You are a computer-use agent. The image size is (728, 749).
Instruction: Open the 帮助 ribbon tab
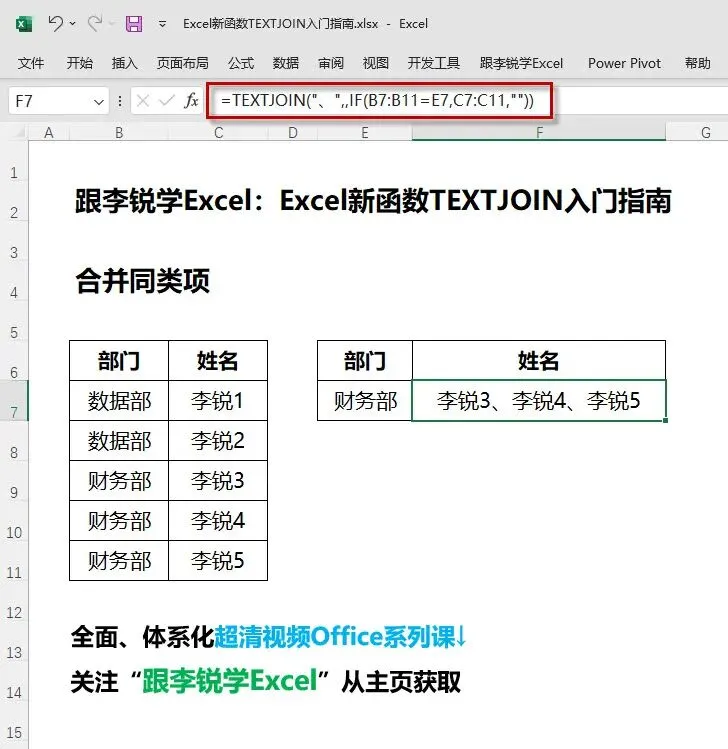(697, 63)
